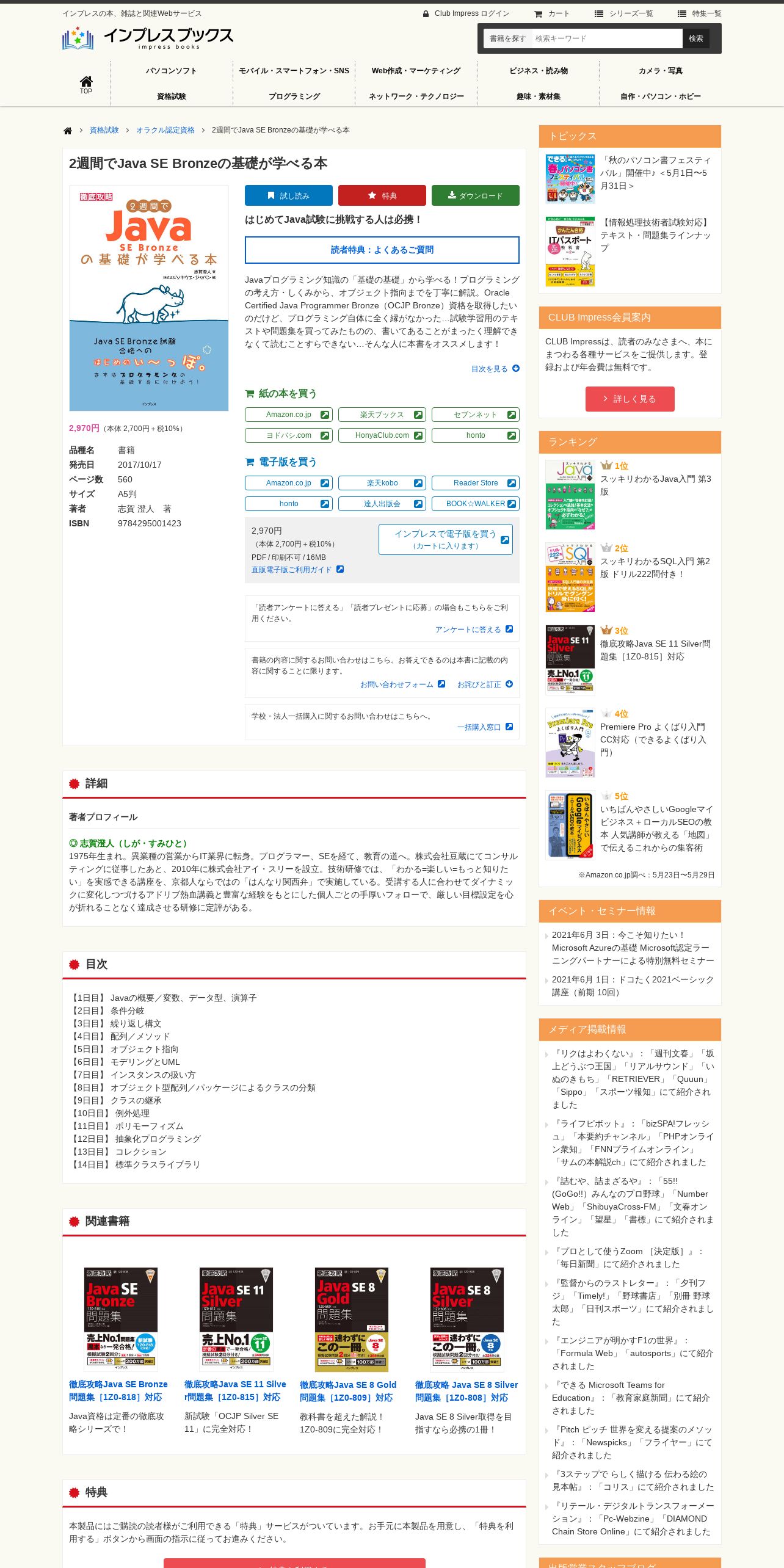Open 特集一覧 list link
This screenshot has height=1568, width=784.
click(699, 13)
